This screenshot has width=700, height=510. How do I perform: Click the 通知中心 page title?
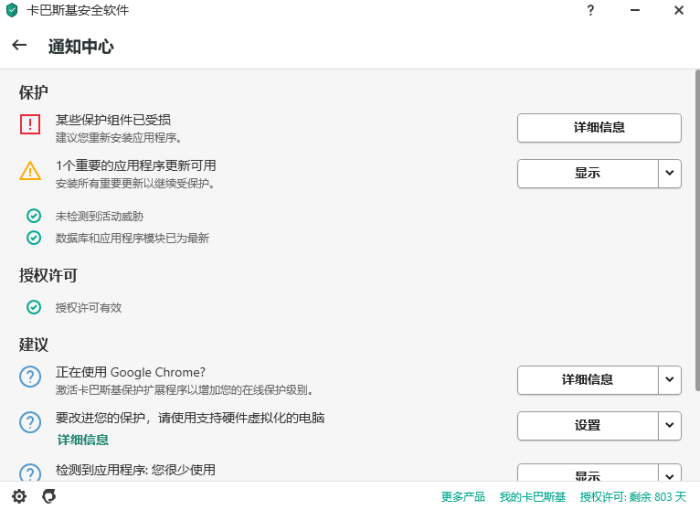(81, 46)
